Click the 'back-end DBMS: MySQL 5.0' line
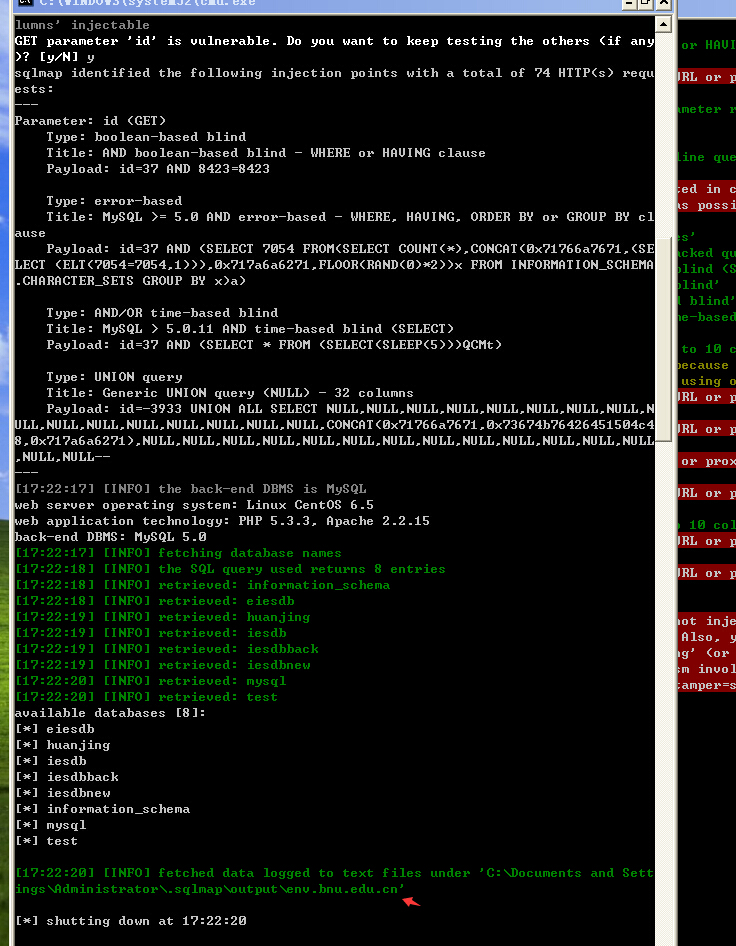The image size is (736, 946). [110, 537]
